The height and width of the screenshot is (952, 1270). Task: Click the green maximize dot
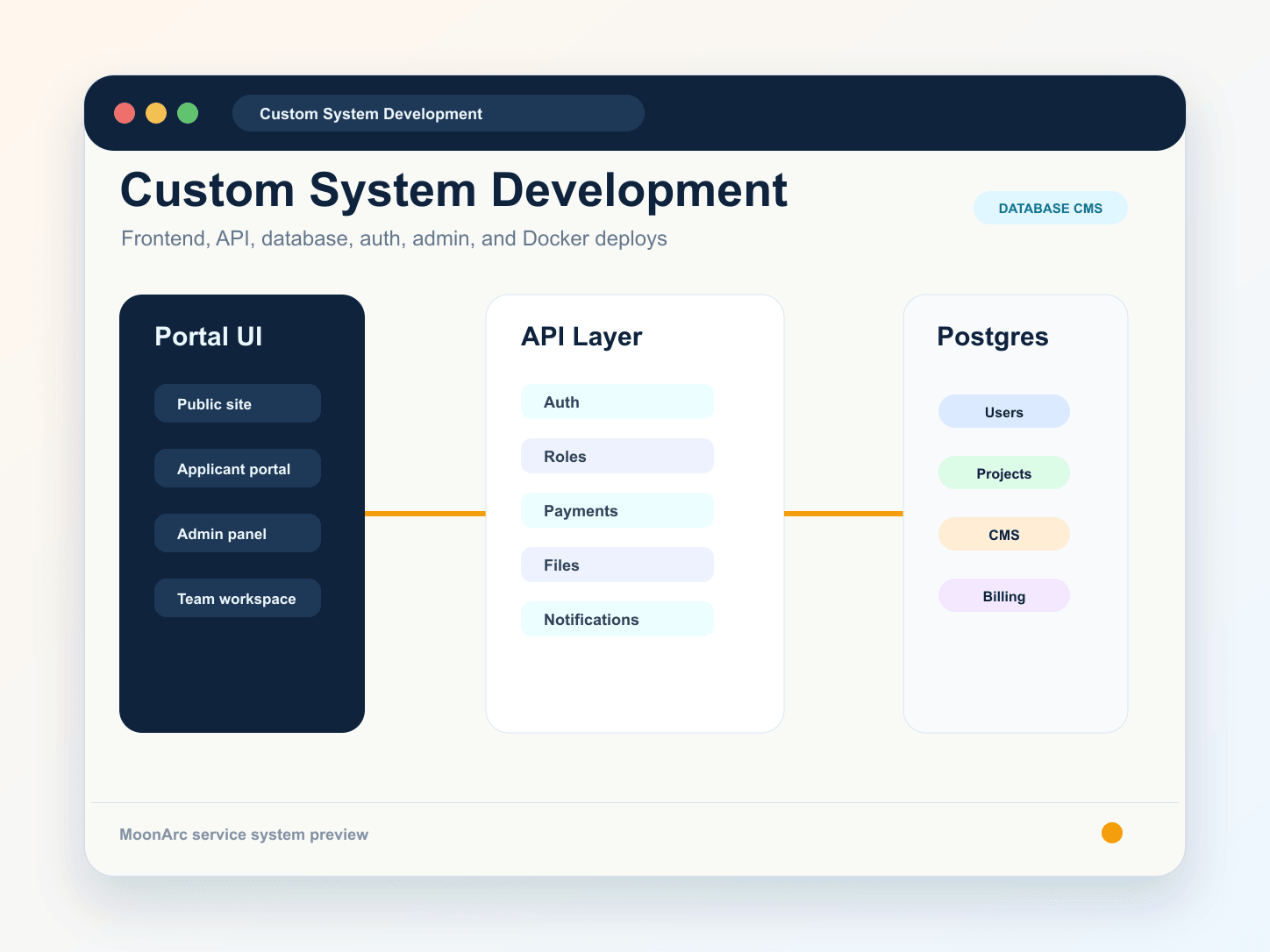click(x=188, y=113)
